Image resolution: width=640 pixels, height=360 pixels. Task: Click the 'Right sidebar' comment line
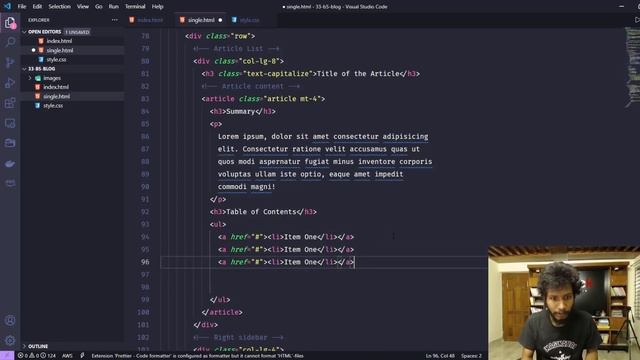(238, 338)
